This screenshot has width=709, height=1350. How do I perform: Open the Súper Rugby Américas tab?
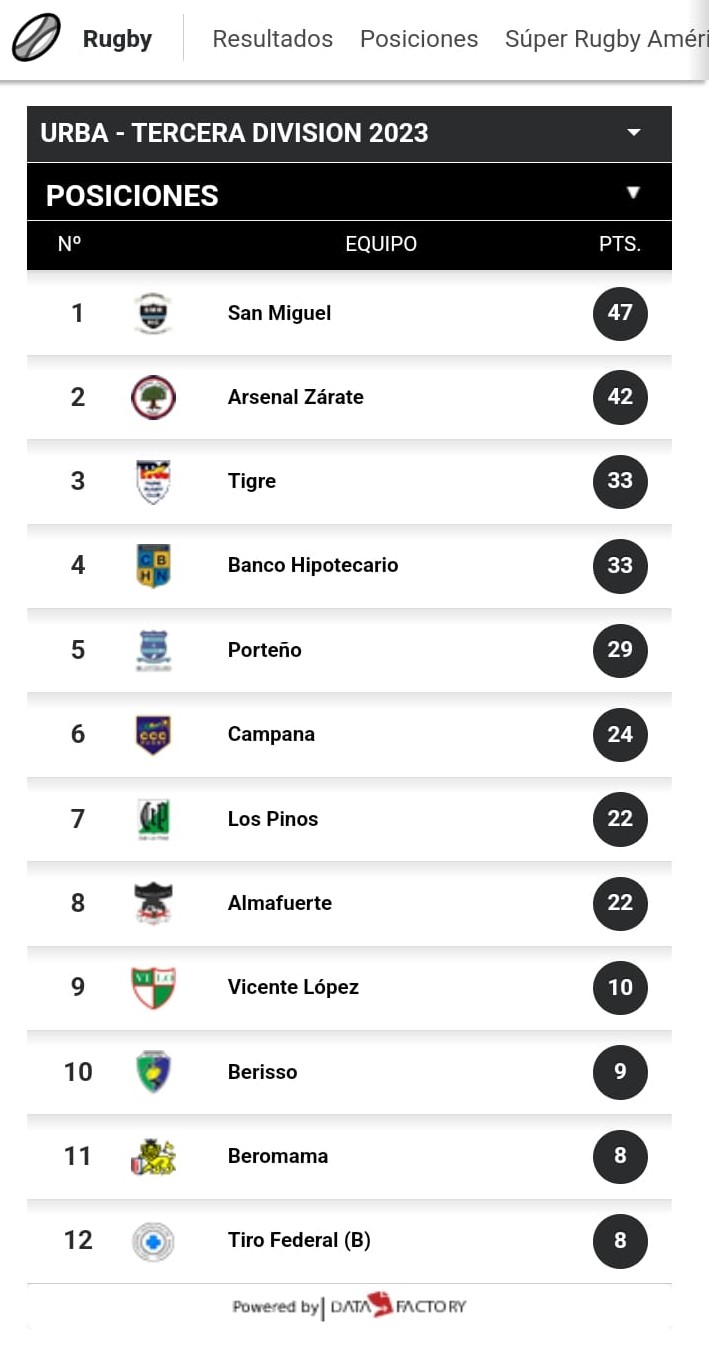coord(606,39)
